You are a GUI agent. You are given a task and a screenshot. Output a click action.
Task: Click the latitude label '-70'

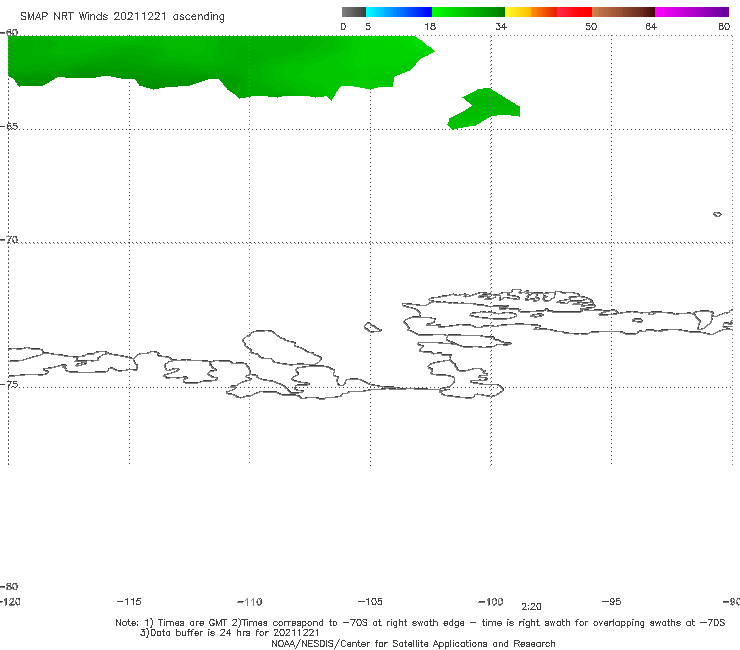pos(9,239)
